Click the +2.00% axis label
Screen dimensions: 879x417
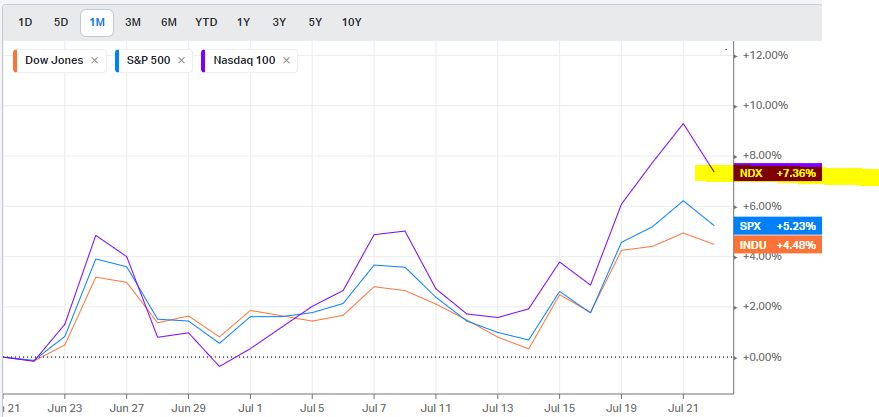762,307
